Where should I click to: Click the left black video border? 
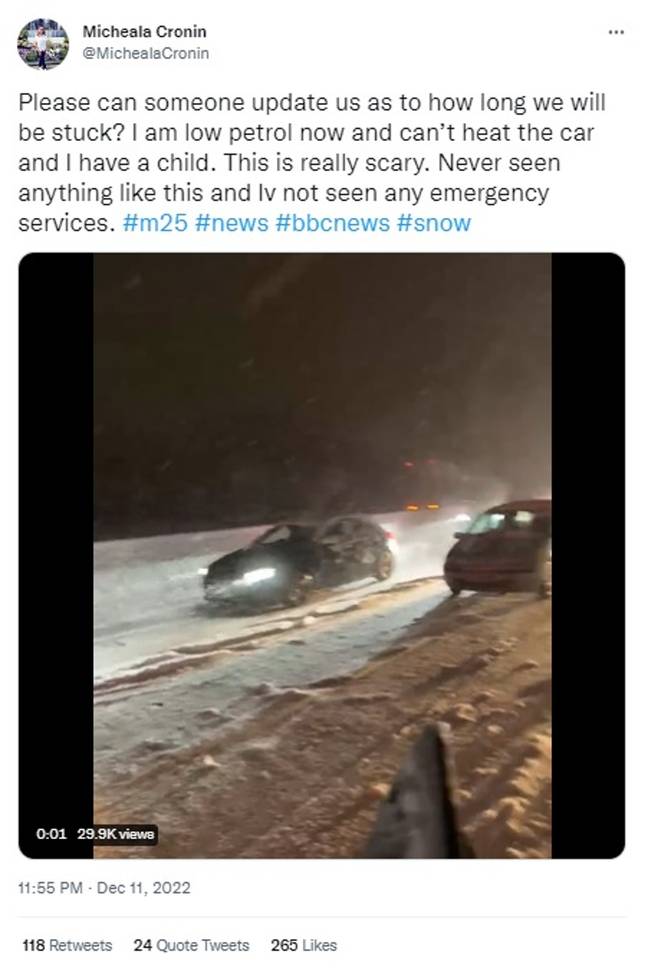click(x=56, y=555)
